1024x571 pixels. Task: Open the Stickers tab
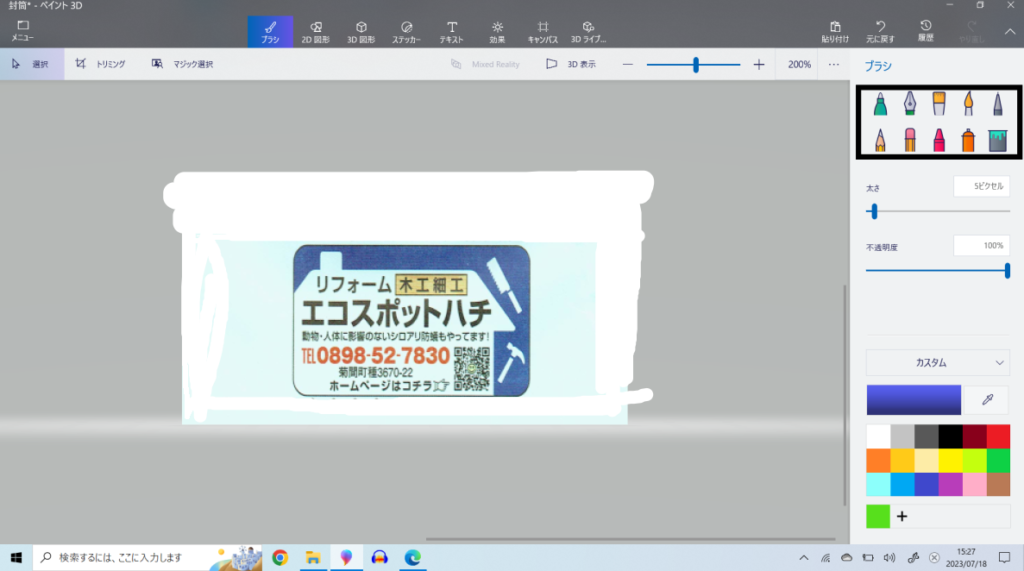pos(406,31)
